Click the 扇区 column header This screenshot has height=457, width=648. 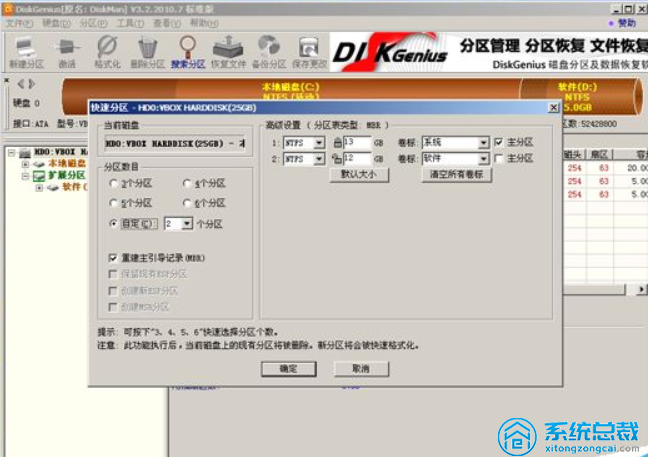click(x=599, y=155)
